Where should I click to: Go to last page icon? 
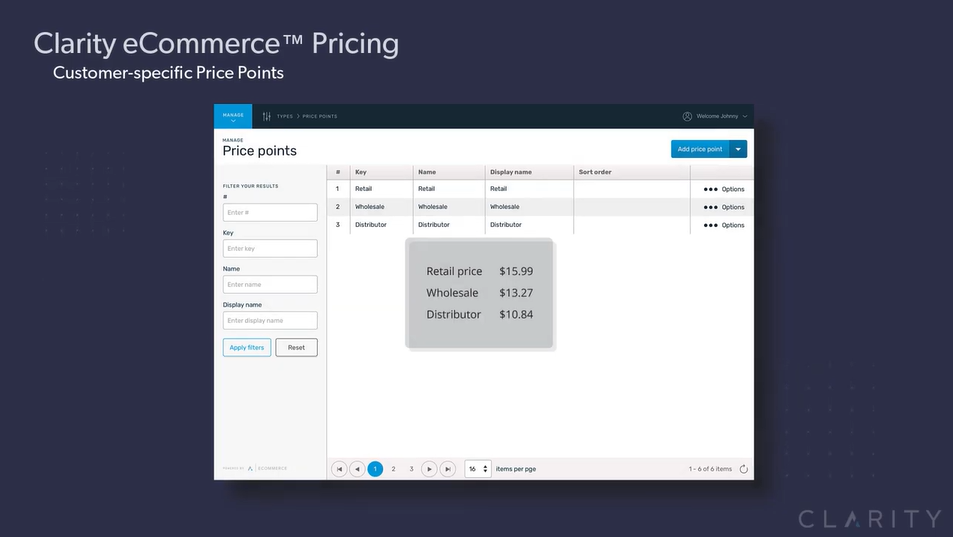(x=447, y=469)
